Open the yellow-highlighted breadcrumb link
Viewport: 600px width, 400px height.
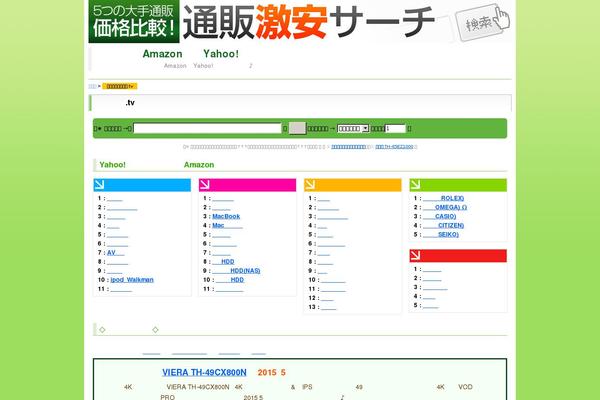pos(120,86)
